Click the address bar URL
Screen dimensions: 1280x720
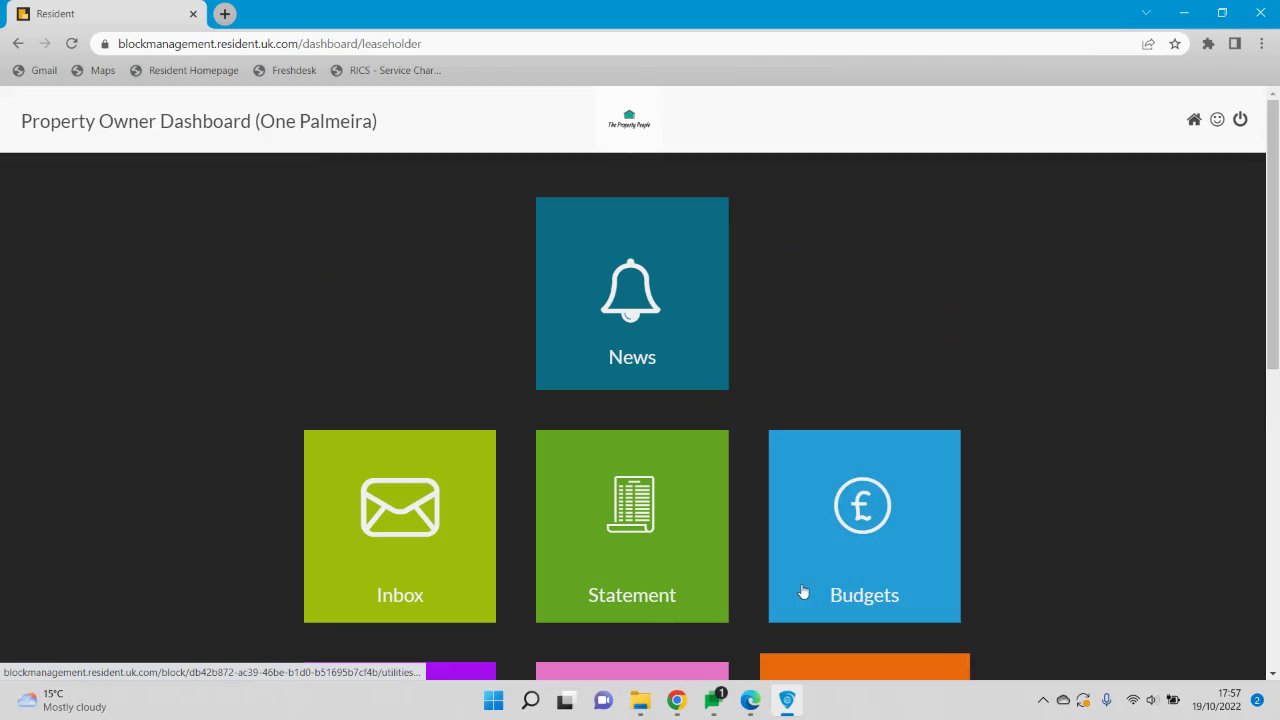pos(269,44)
